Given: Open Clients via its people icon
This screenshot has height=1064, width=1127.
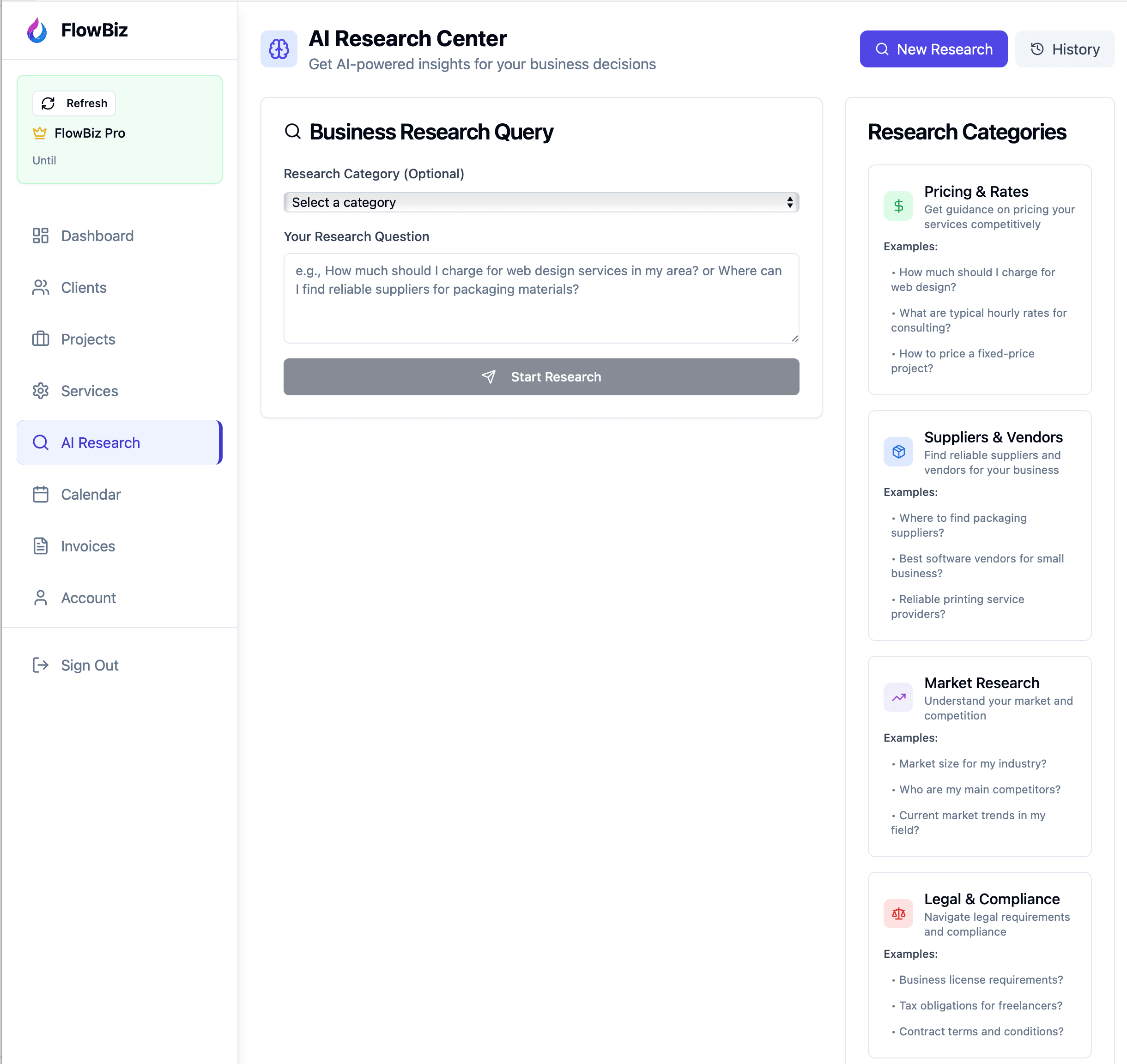Looking at the screenshot, I should [x=40, y=287].
